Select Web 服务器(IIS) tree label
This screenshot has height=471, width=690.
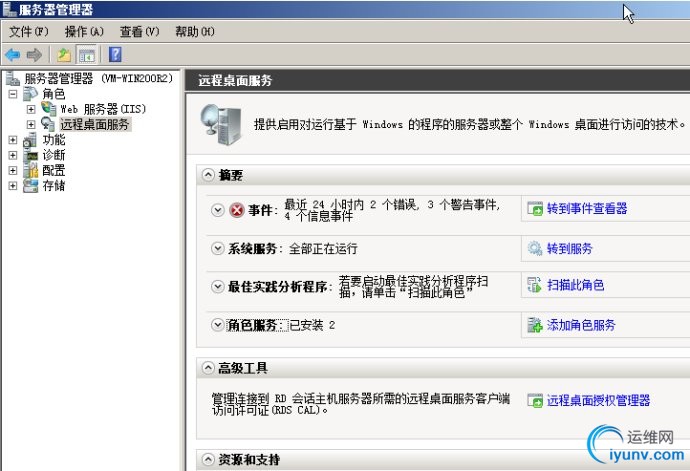[x=103, y=109]
